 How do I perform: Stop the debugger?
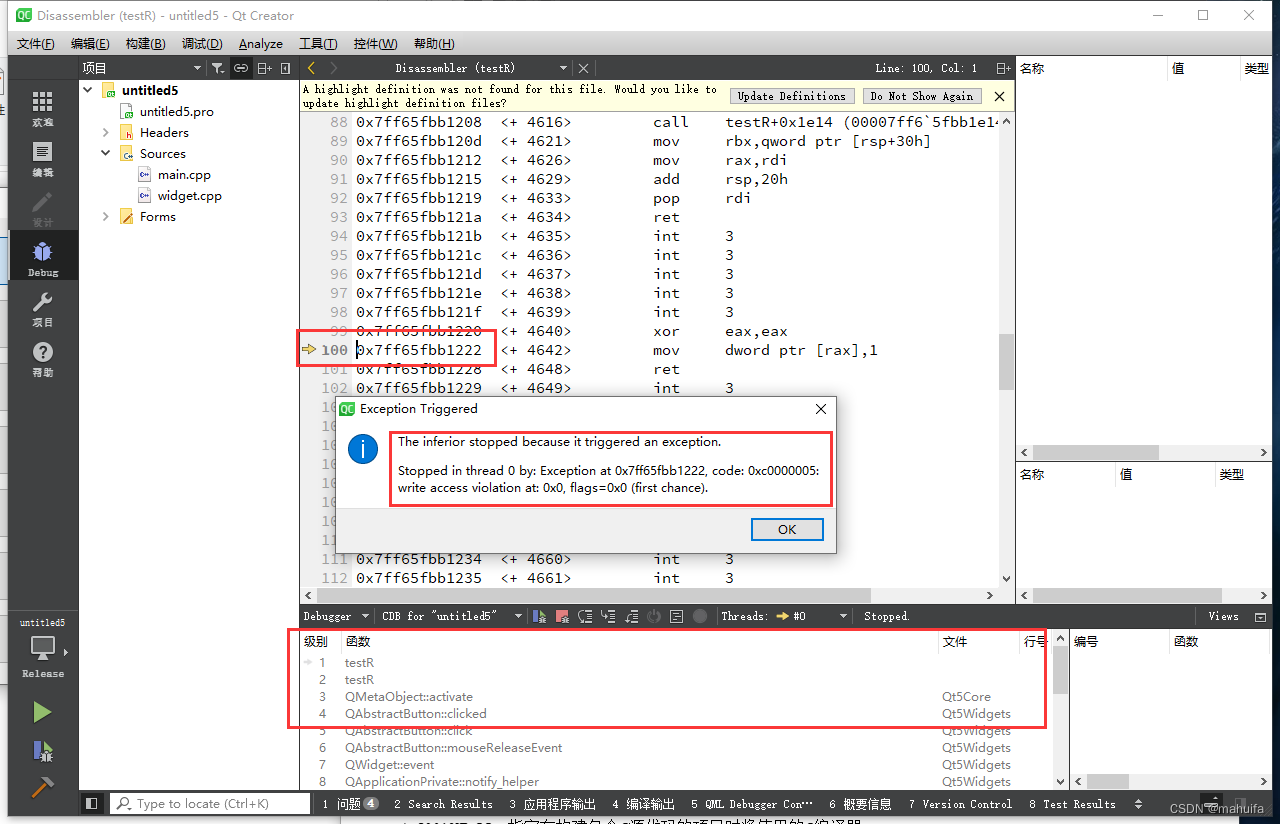(562, 616)
